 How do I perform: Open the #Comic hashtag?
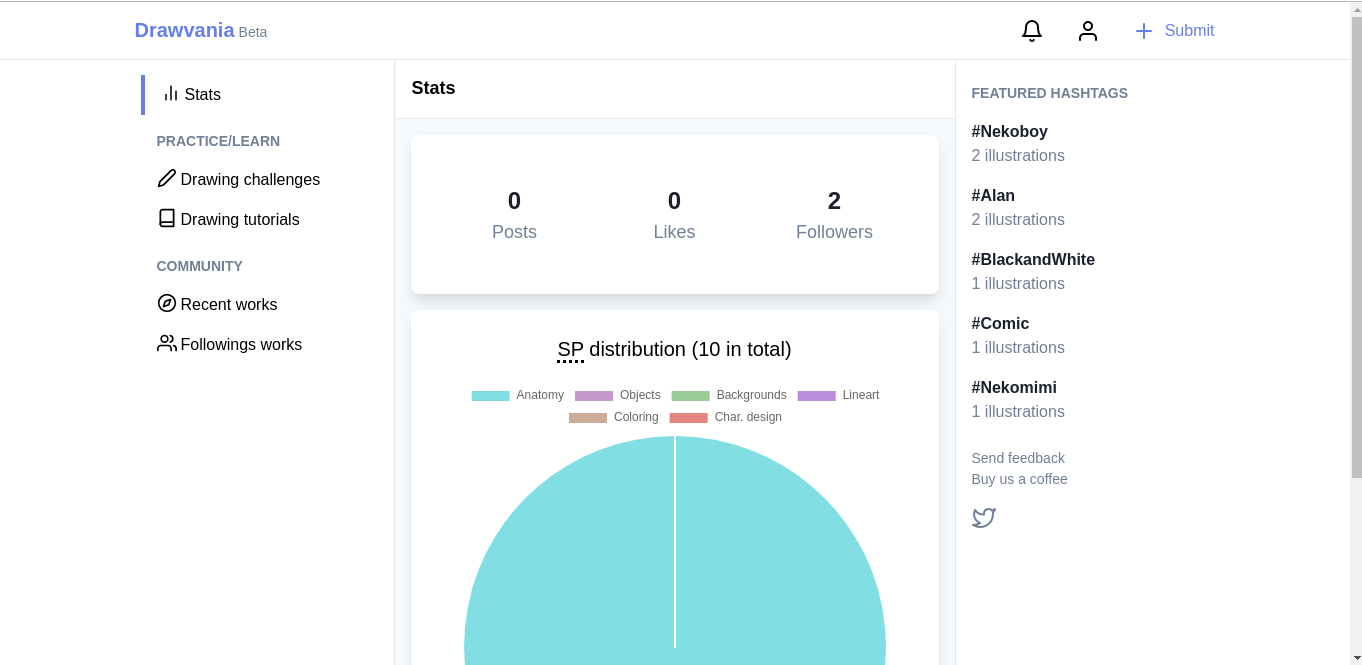pos(1000,323)
